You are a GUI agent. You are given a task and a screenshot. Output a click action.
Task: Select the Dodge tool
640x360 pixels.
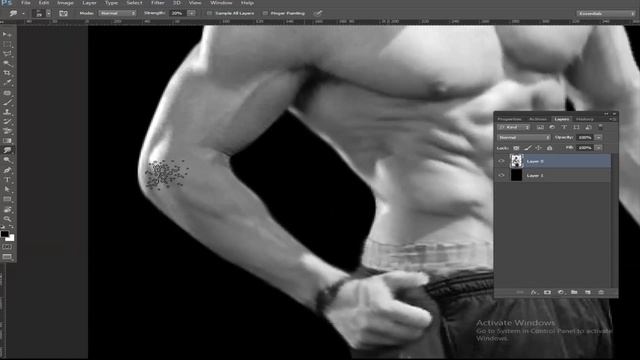7,160
